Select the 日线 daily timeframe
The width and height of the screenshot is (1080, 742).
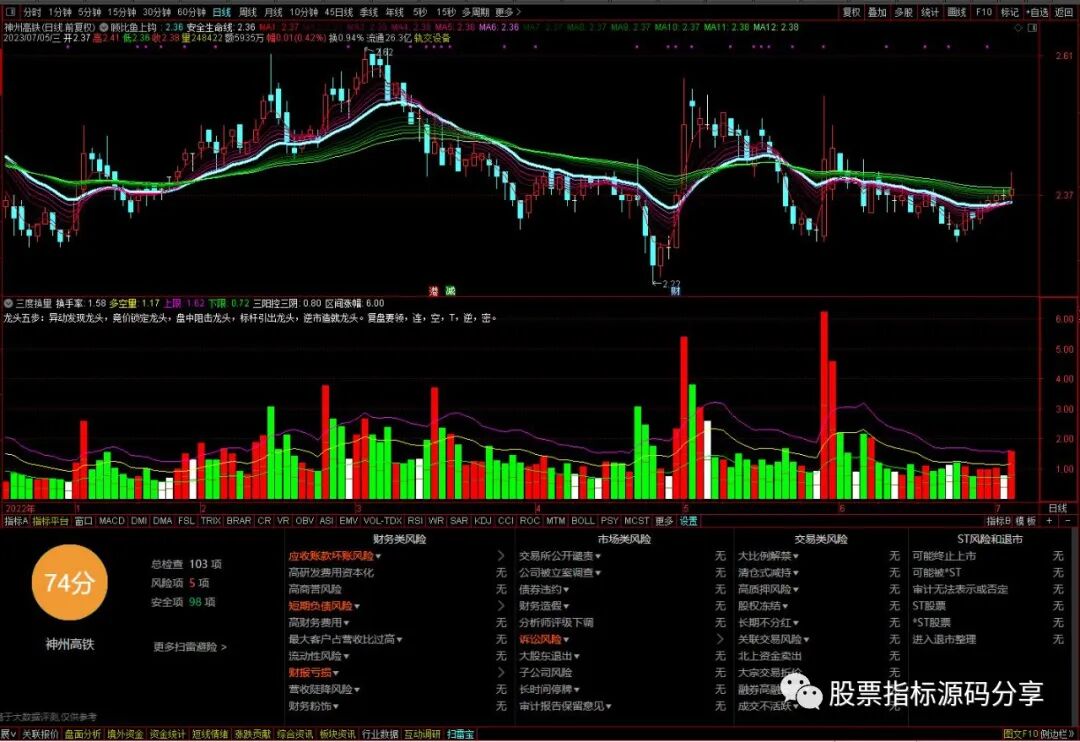coord(222,12)
